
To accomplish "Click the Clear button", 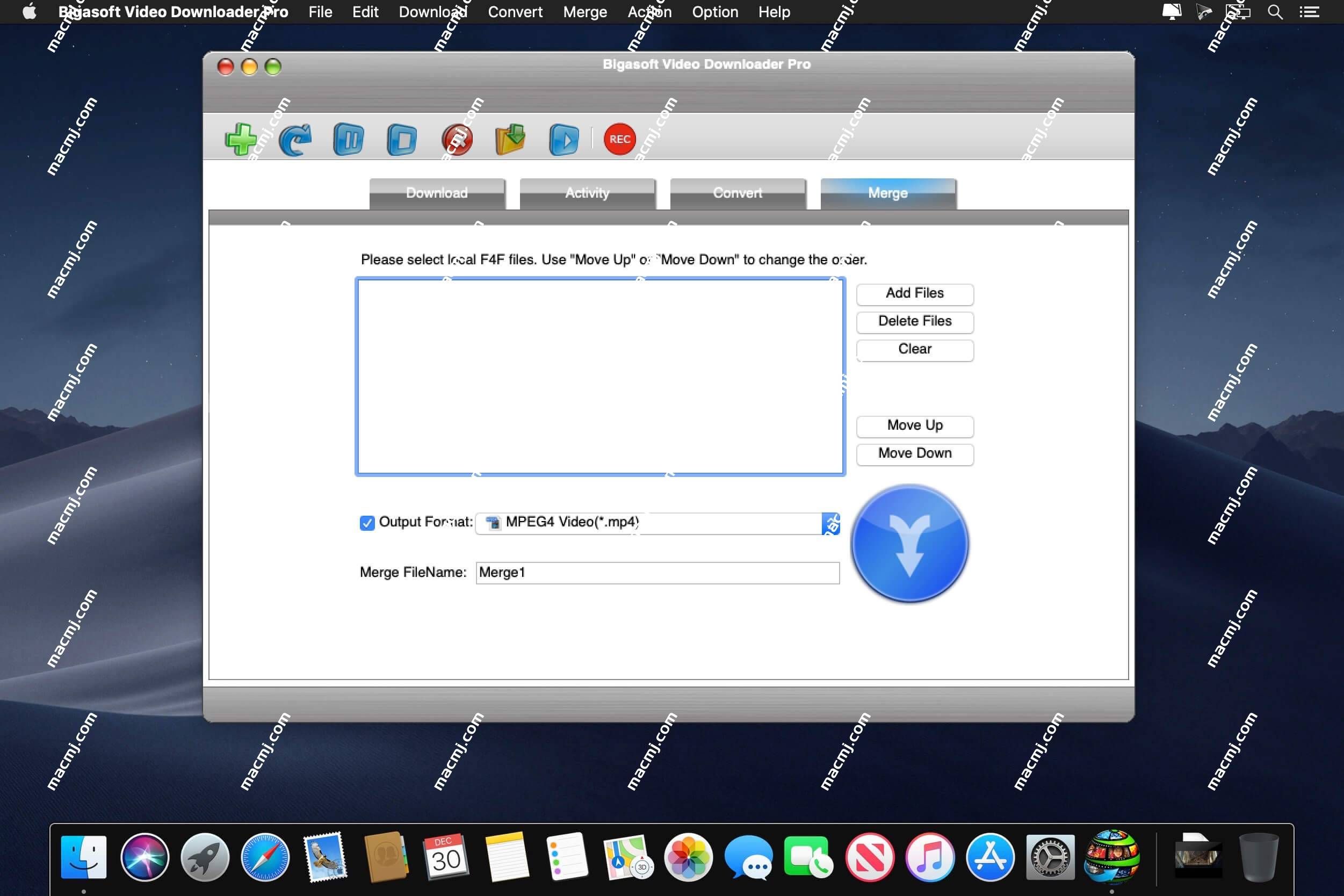I will point(914,348).
